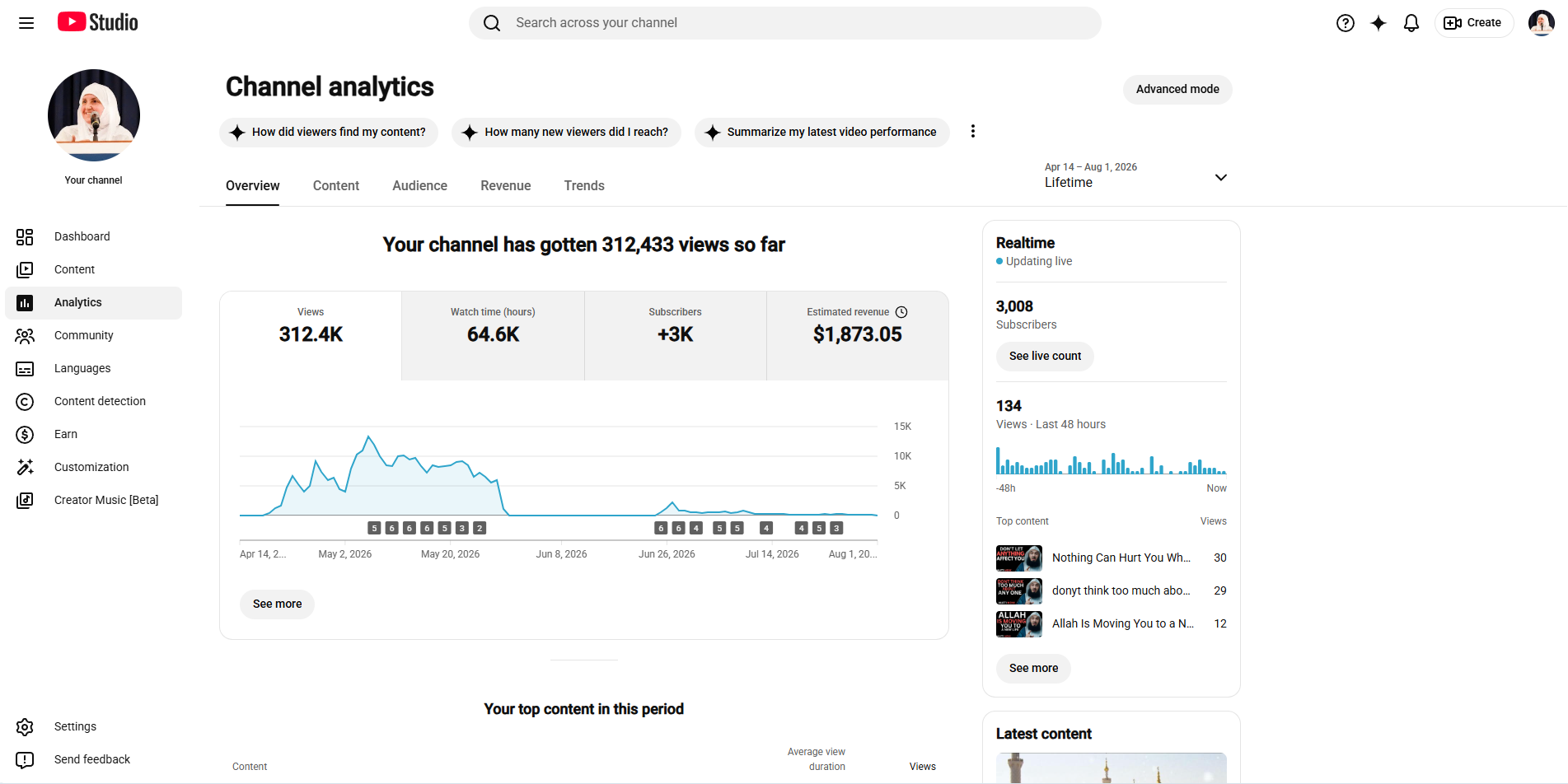
Task: Click the Create button
Action: click(1474, 23)
